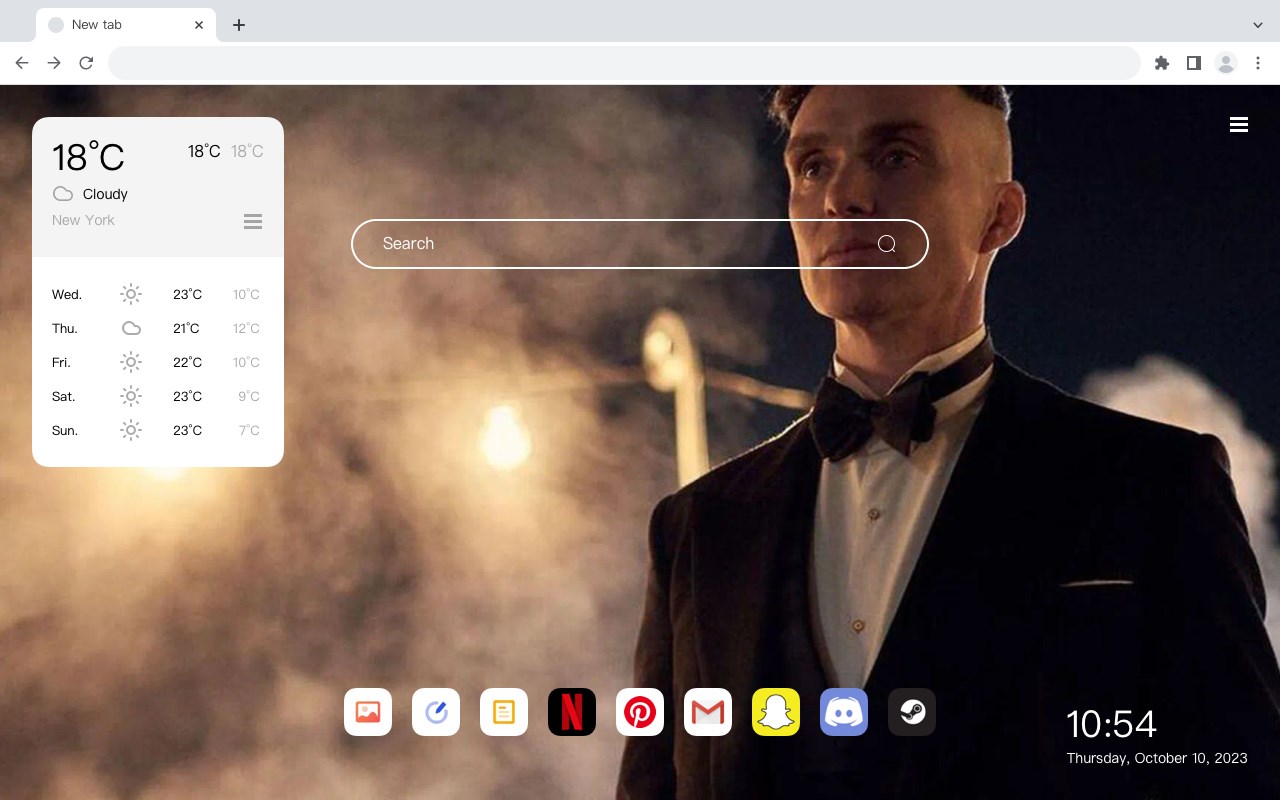Viewport: 1280px width, 800px height.
Task: Open the Discord shortcut
Action: [x=844, y=712]
